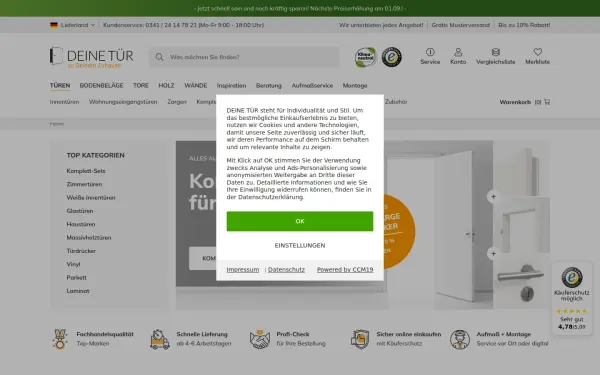Image resolution: width=600 pixels, height=375 pixels.
Task: Click the Aufmaß + Montage worker icon
Action: pyautogui.click(x=460, y=339)
